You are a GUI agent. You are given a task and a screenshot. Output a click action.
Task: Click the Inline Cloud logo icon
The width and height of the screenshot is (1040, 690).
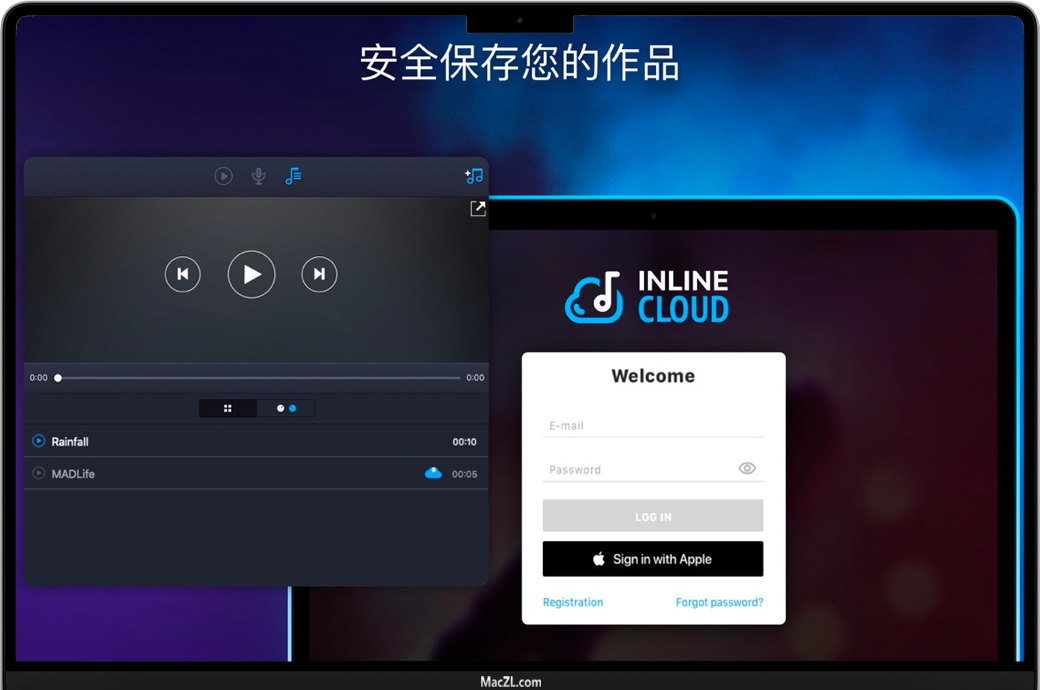tap(594, 297)
